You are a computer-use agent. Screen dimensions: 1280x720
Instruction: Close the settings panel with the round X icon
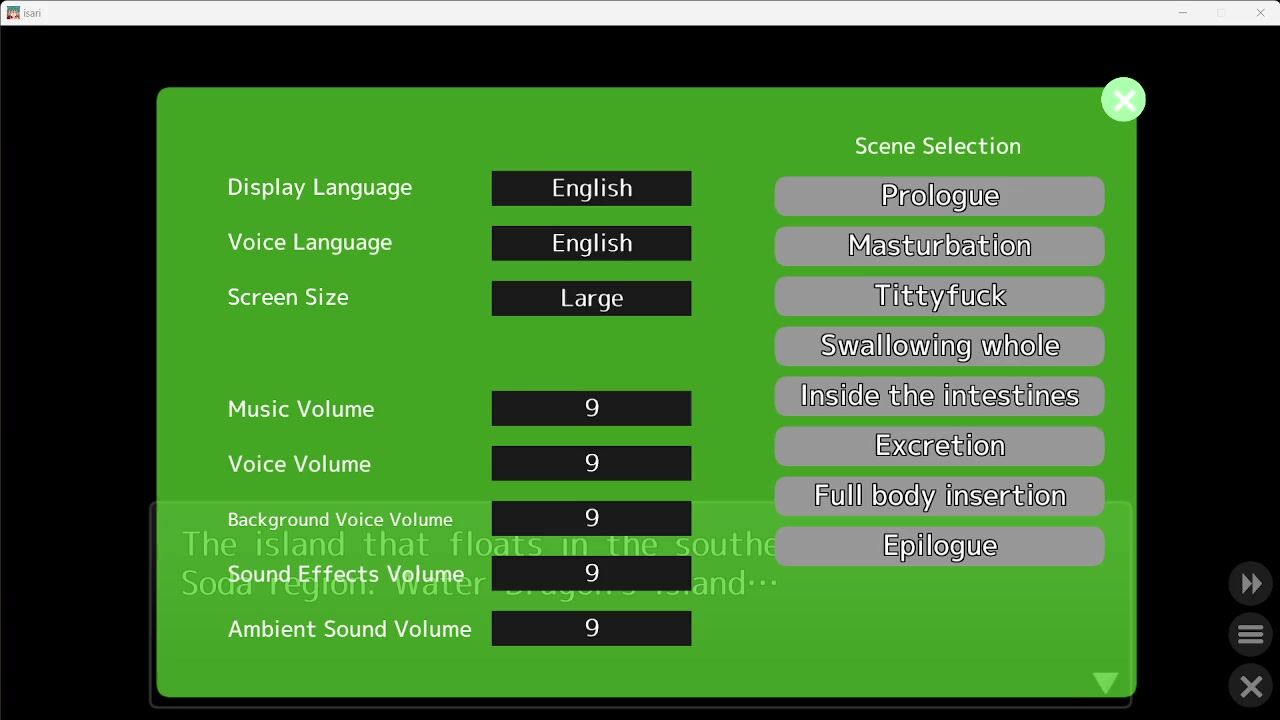pyautogui.click(x=1123, y=100)
